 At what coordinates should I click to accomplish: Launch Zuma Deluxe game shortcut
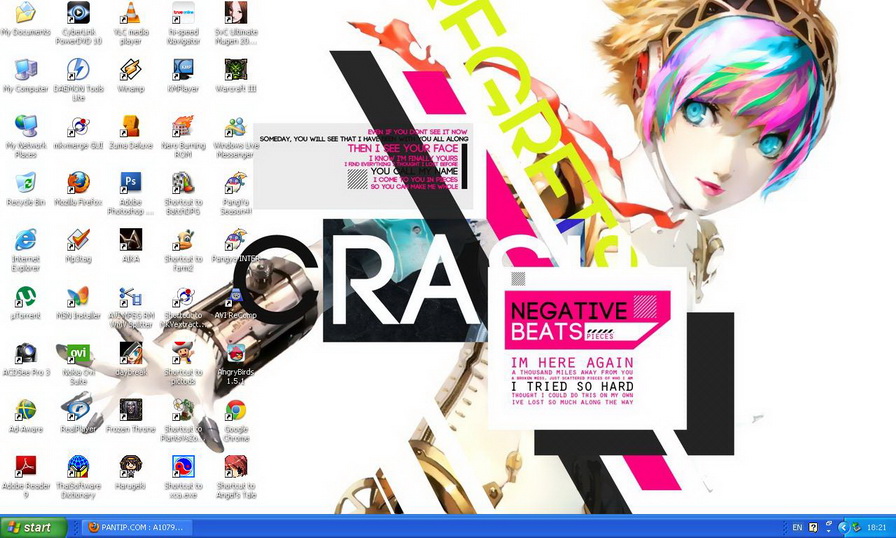131,126
